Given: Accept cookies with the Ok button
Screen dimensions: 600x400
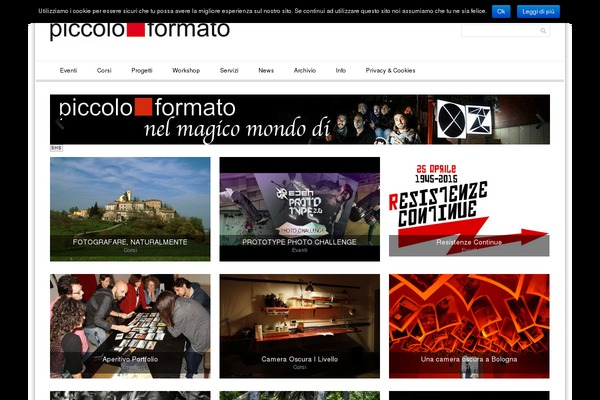Looking at the screenshot, I should pos(501,11).
